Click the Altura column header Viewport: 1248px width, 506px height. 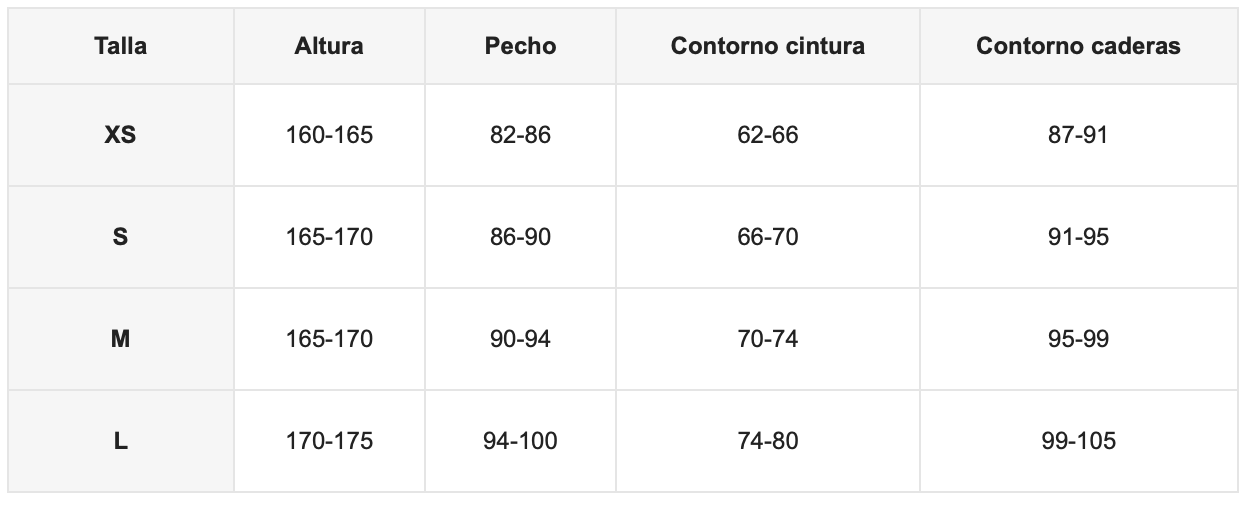coord(329,46)
